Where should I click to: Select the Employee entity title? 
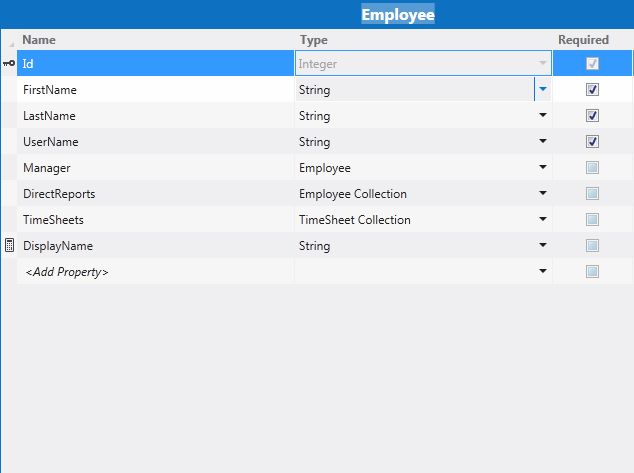pyautogui.click(x=398, y=15)
